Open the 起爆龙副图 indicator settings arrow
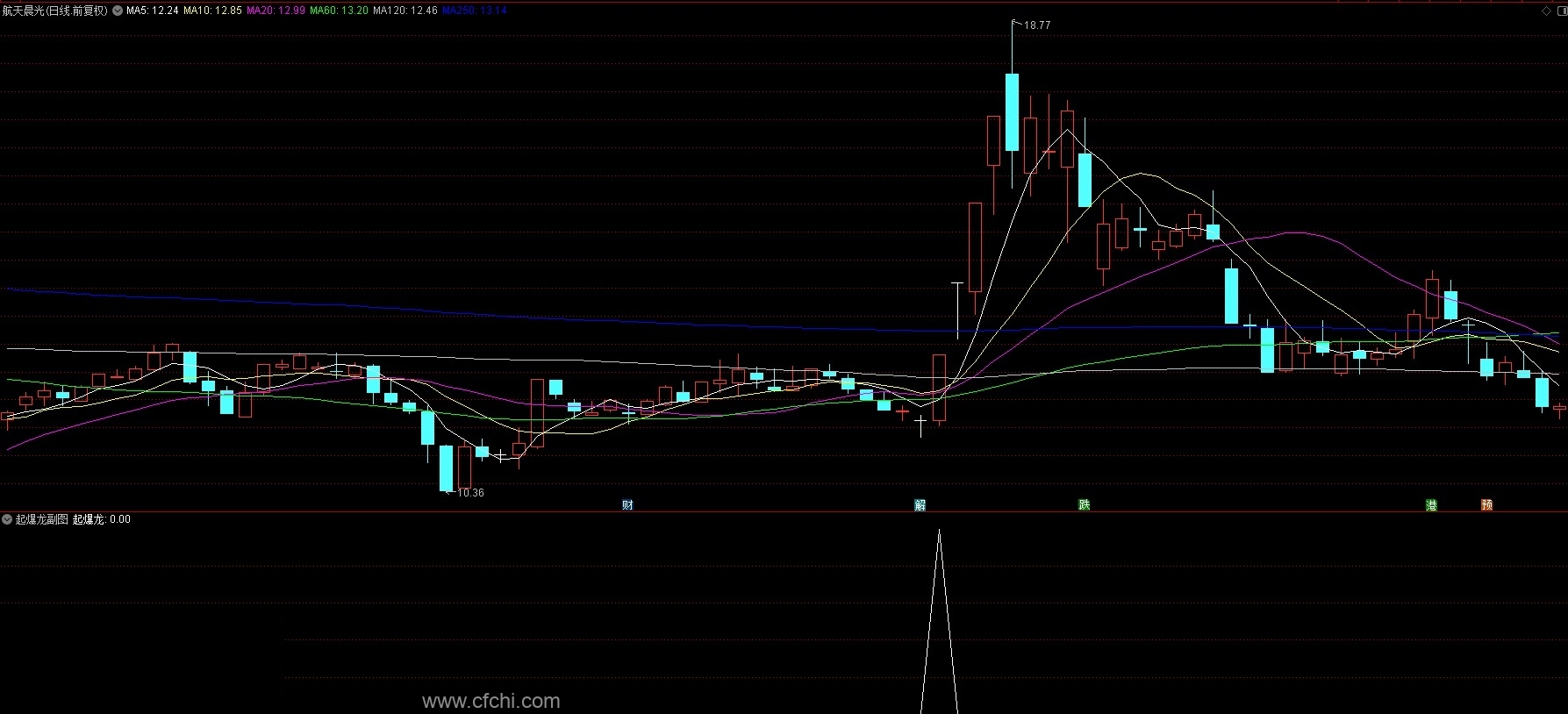The width and height of the screenshot is (1568, 714). click(7, 519)
